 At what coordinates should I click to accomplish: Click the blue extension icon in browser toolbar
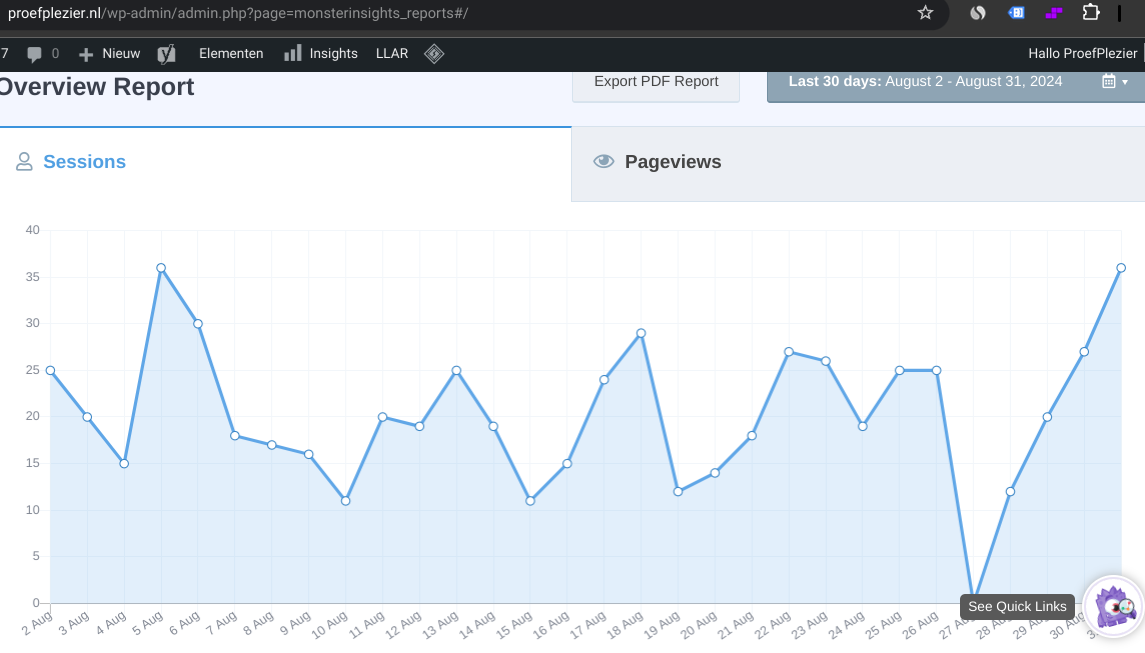point(1016,12)
